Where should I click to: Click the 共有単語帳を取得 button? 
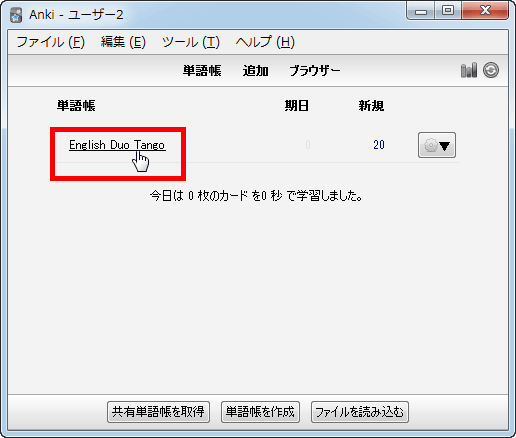pos(158,412)
